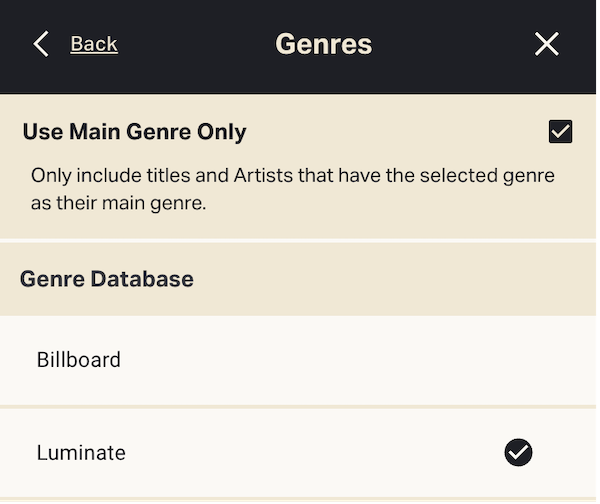Click empty space right of Genre Database
The image size is (600, 504).
click(400, 279)
